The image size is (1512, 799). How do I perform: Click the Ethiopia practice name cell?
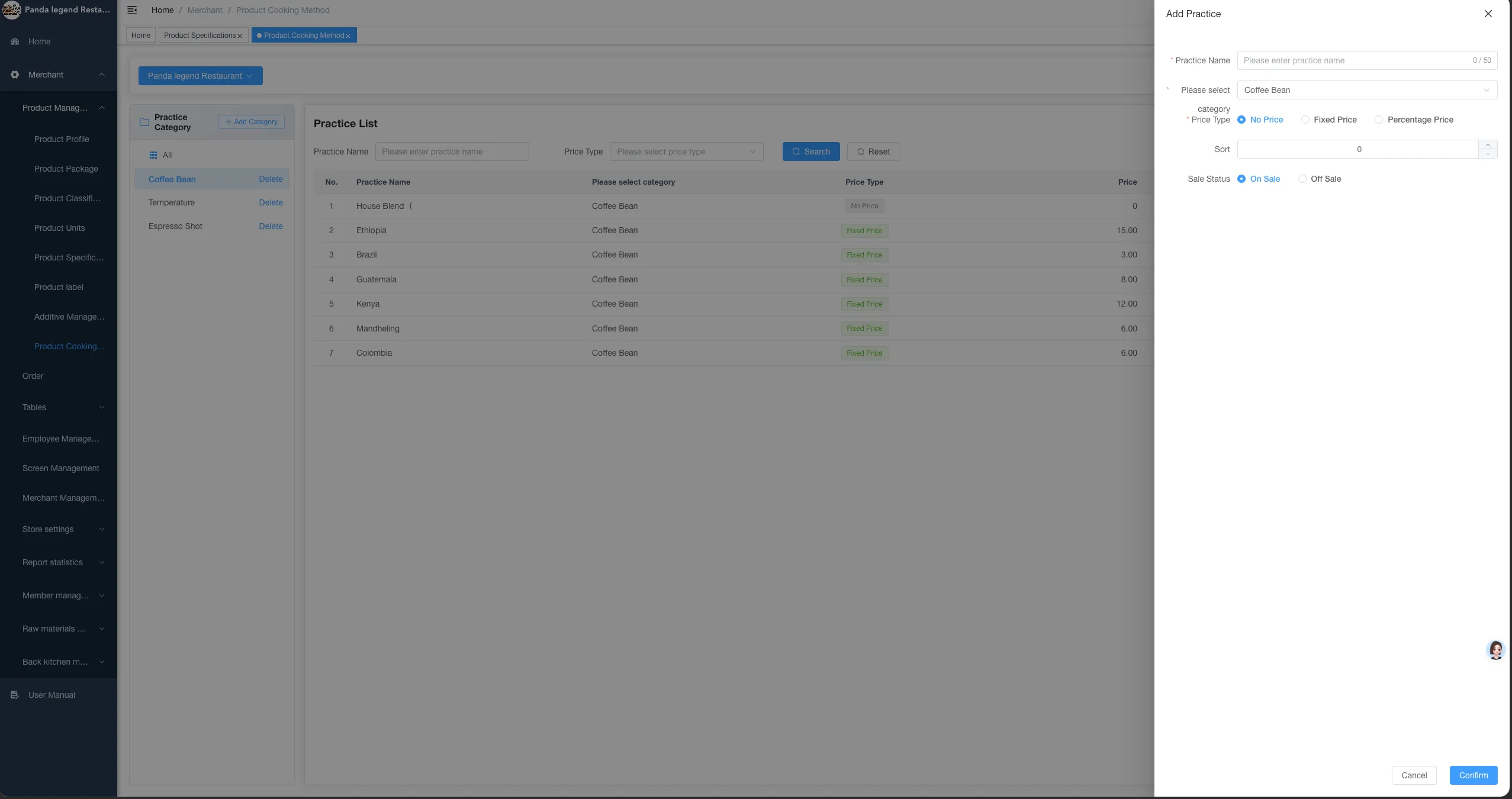click(x=371, y=230)
